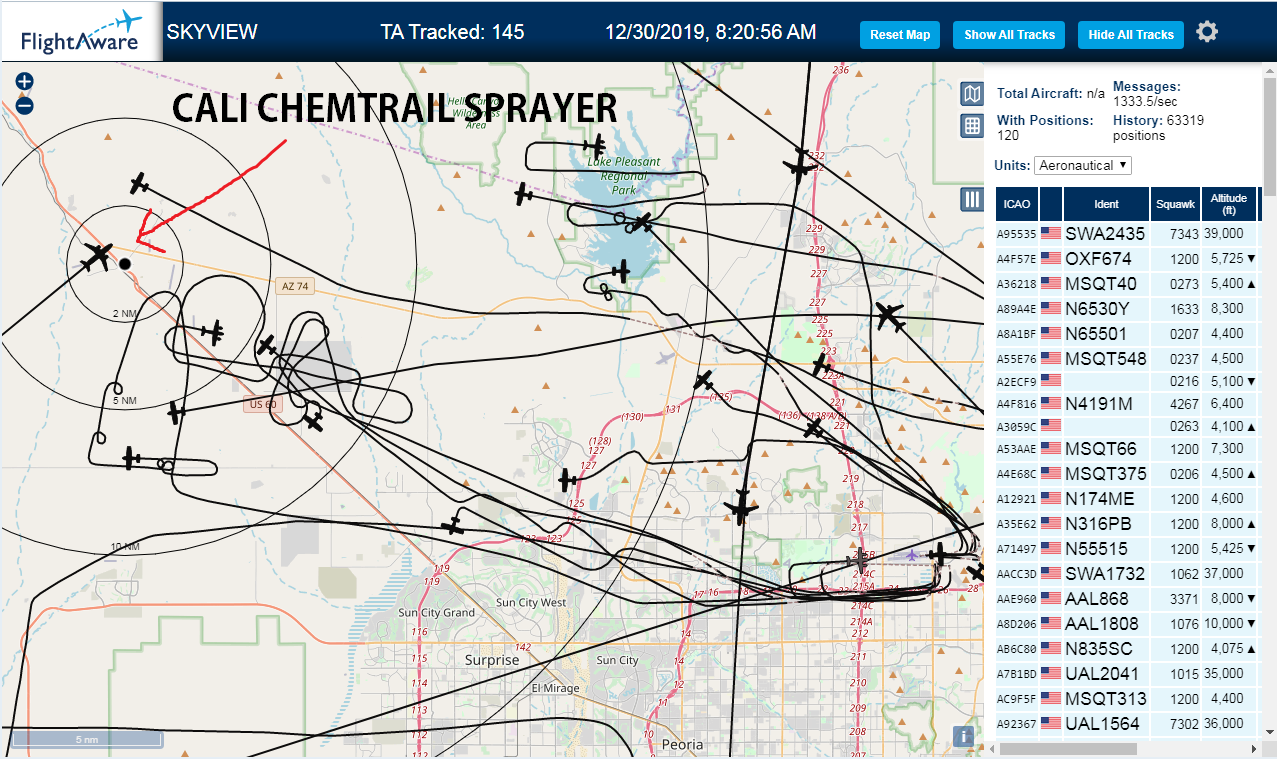Select the SWA1732 flight row
This screenshot has height=759, width=1277.
[x=1127, y=573]
